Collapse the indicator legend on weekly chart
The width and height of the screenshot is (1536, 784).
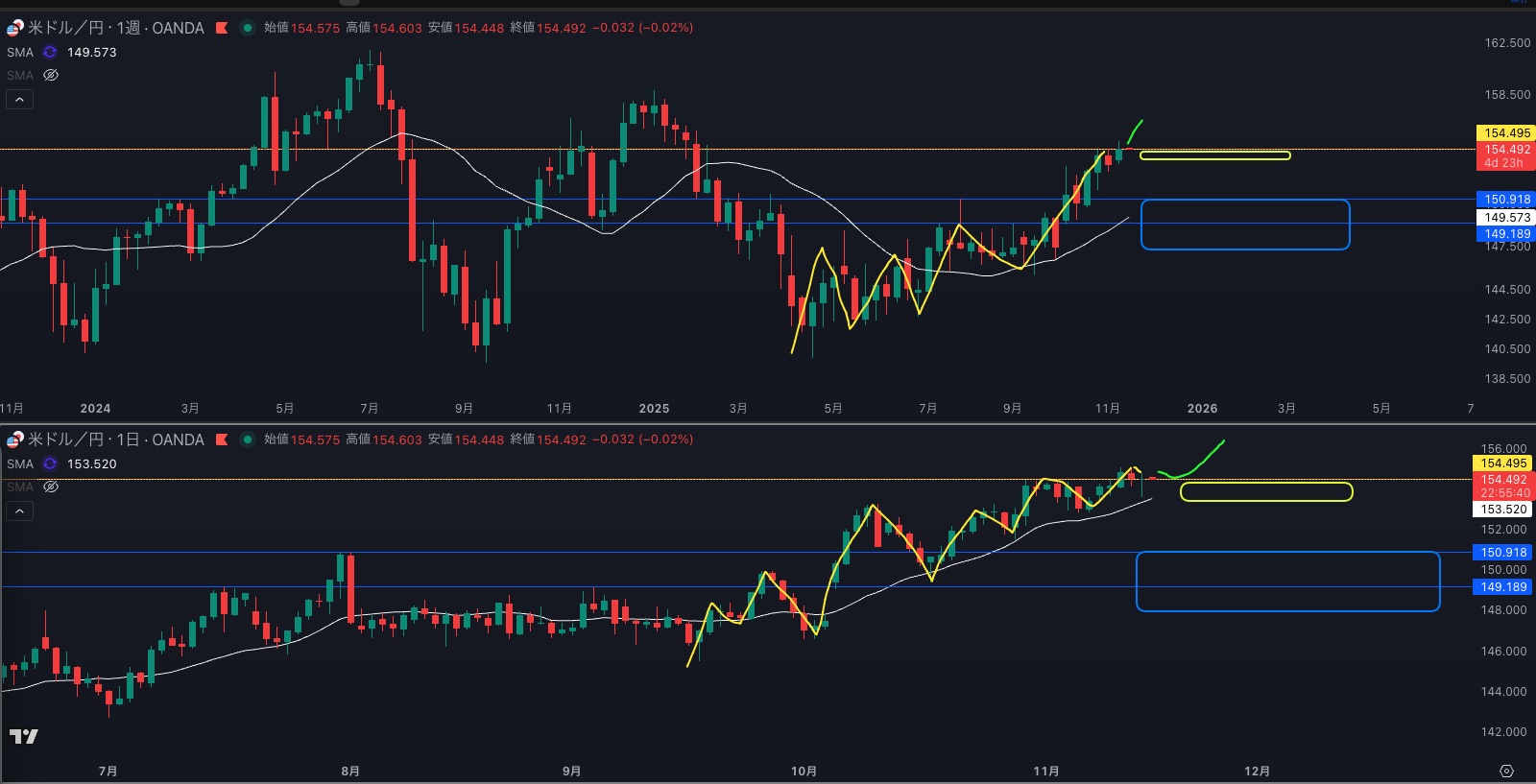pyautogui.click(x=19, y=99)
